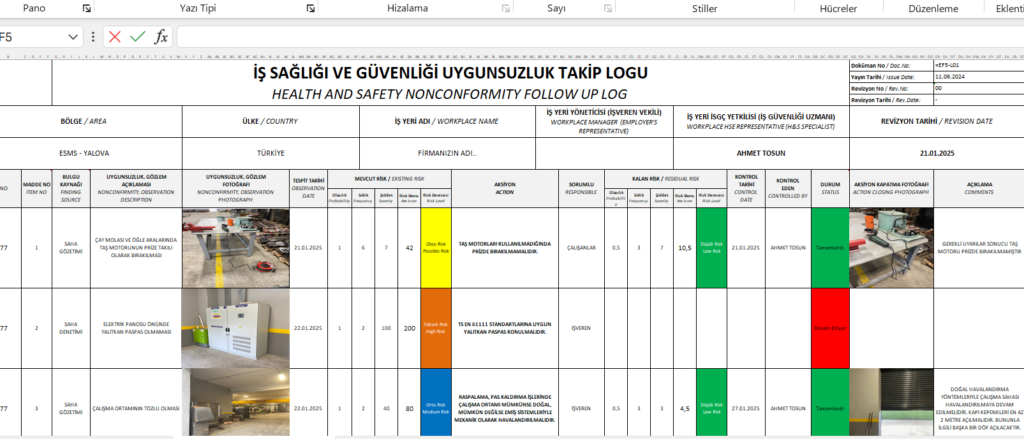Screen dimensions: 1024x439
Task: Click the TESPİT TARİHİ column header
Action: [308, 188]
